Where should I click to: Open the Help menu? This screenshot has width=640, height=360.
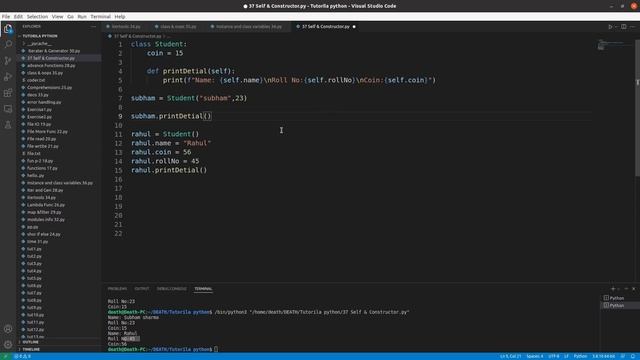click(x=120, y=17)
